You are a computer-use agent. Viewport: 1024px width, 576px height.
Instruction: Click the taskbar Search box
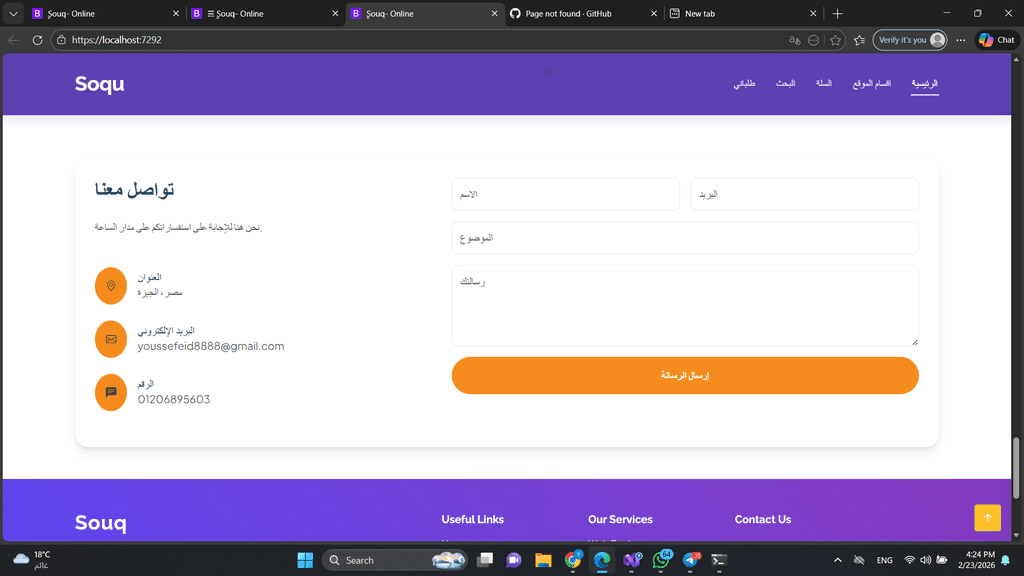394,560
